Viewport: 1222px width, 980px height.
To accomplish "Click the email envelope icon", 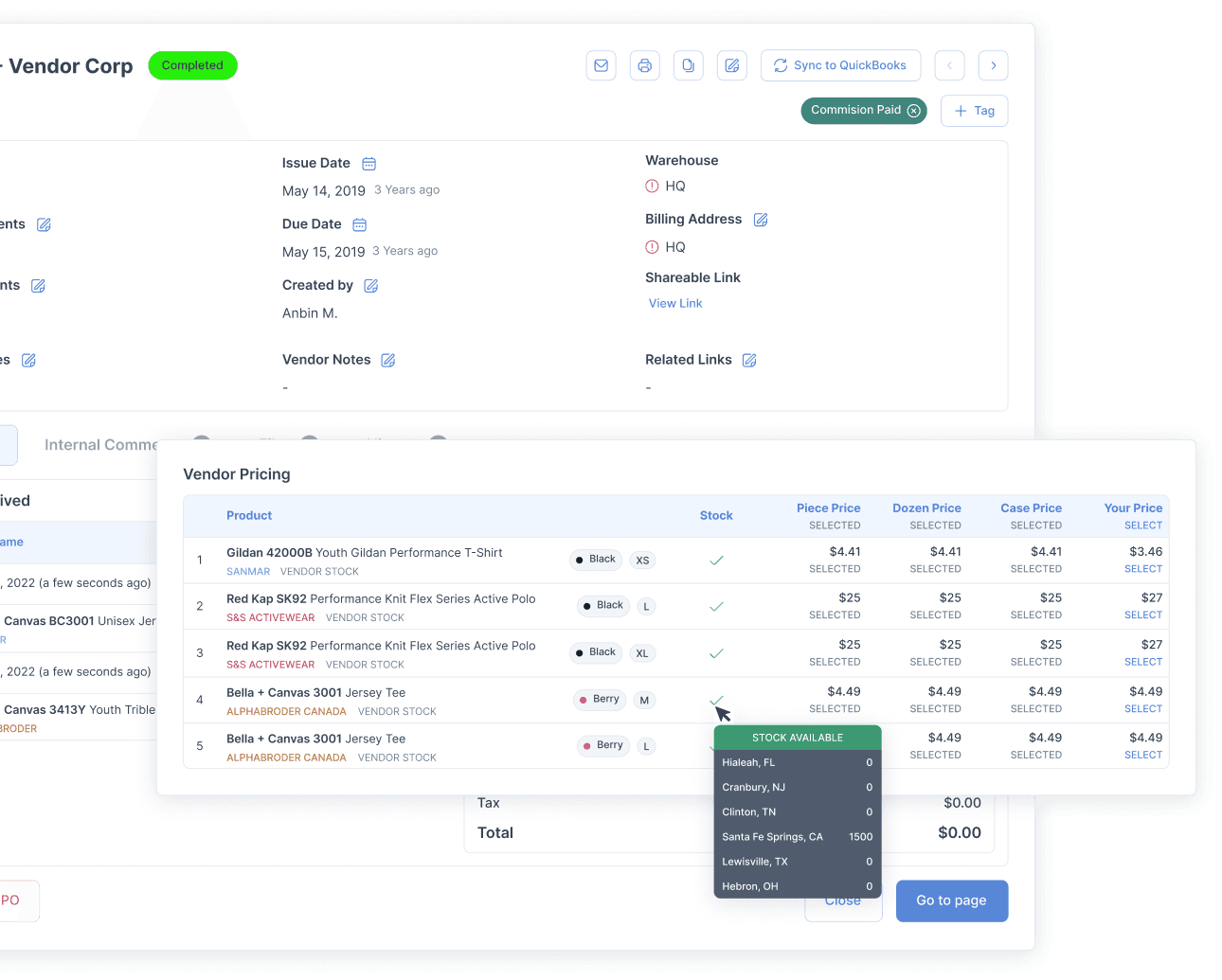I will click(x=601, y=65).
